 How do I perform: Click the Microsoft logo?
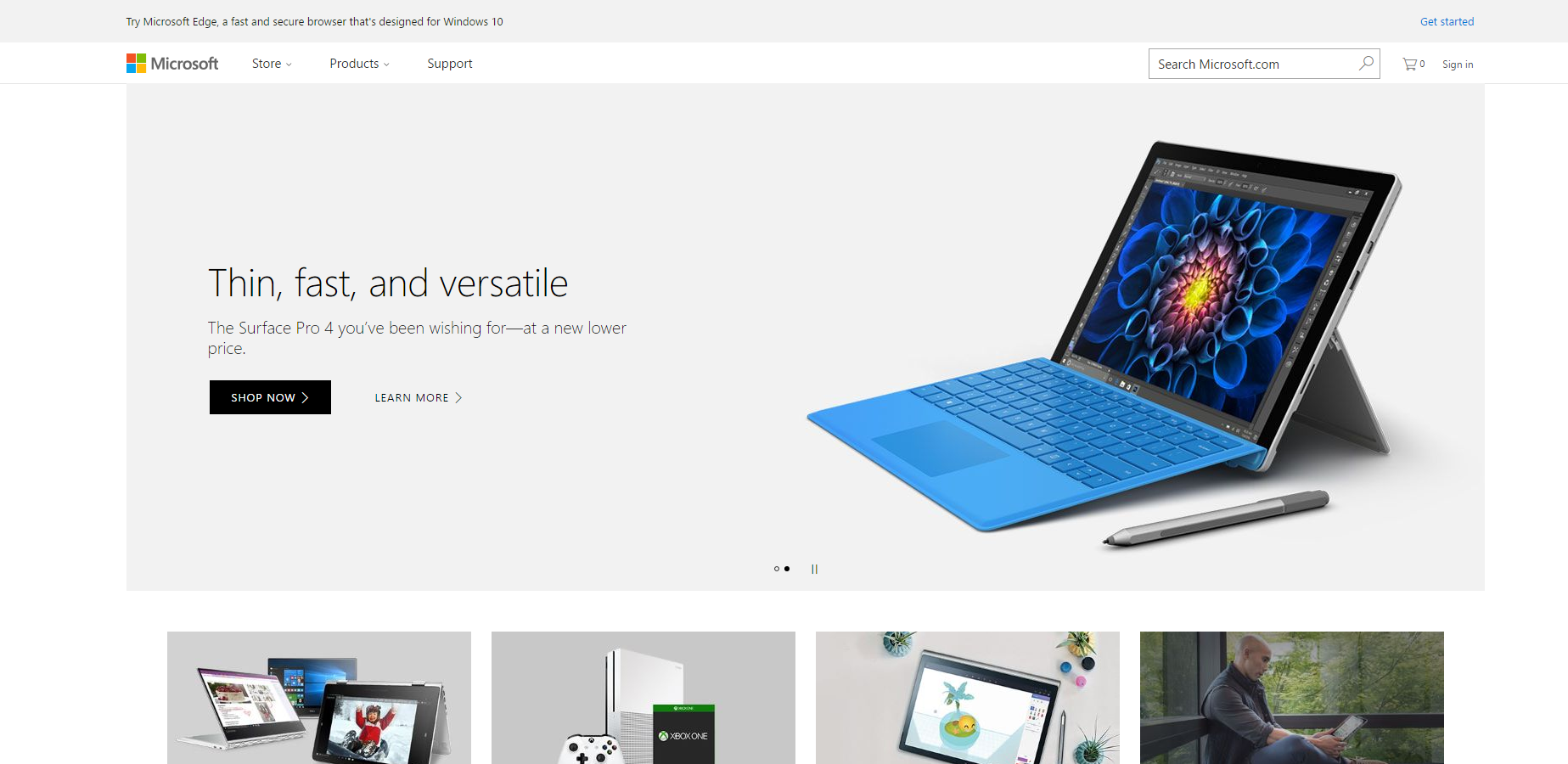172,64
